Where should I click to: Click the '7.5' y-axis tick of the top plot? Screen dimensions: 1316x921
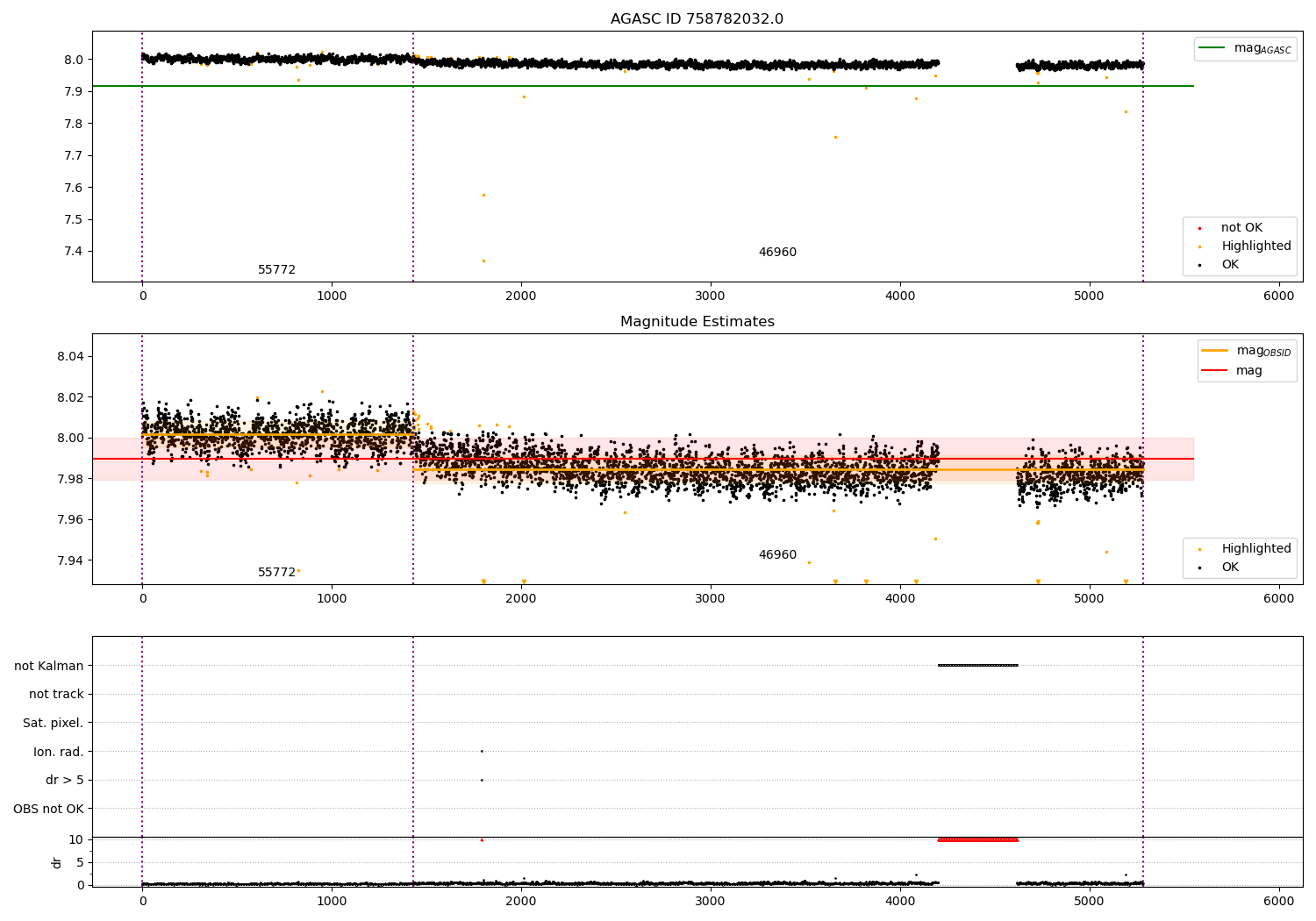click(74, 219)
